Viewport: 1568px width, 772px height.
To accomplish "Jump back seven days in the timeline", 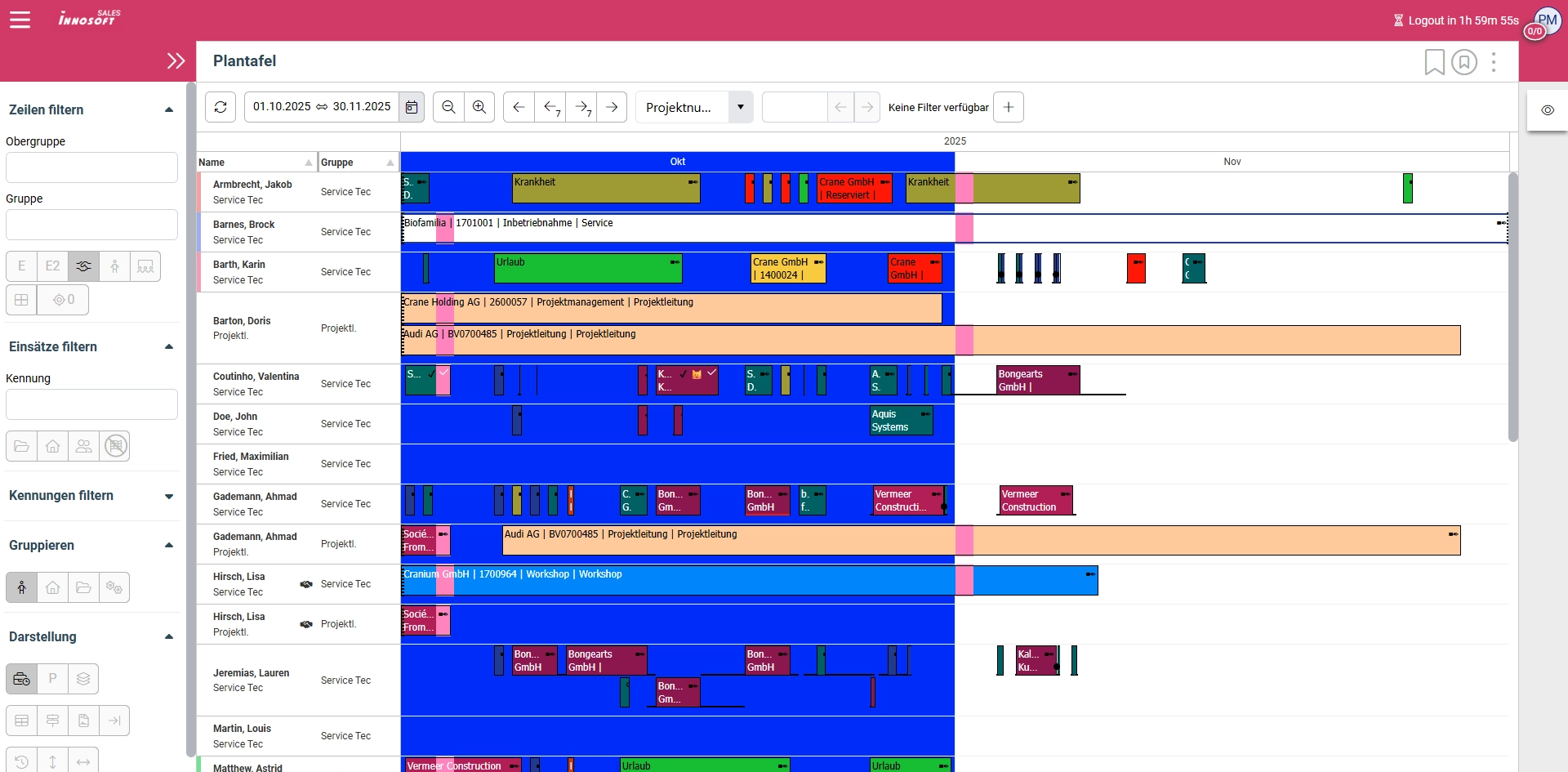I will click(x=550, y=107).
